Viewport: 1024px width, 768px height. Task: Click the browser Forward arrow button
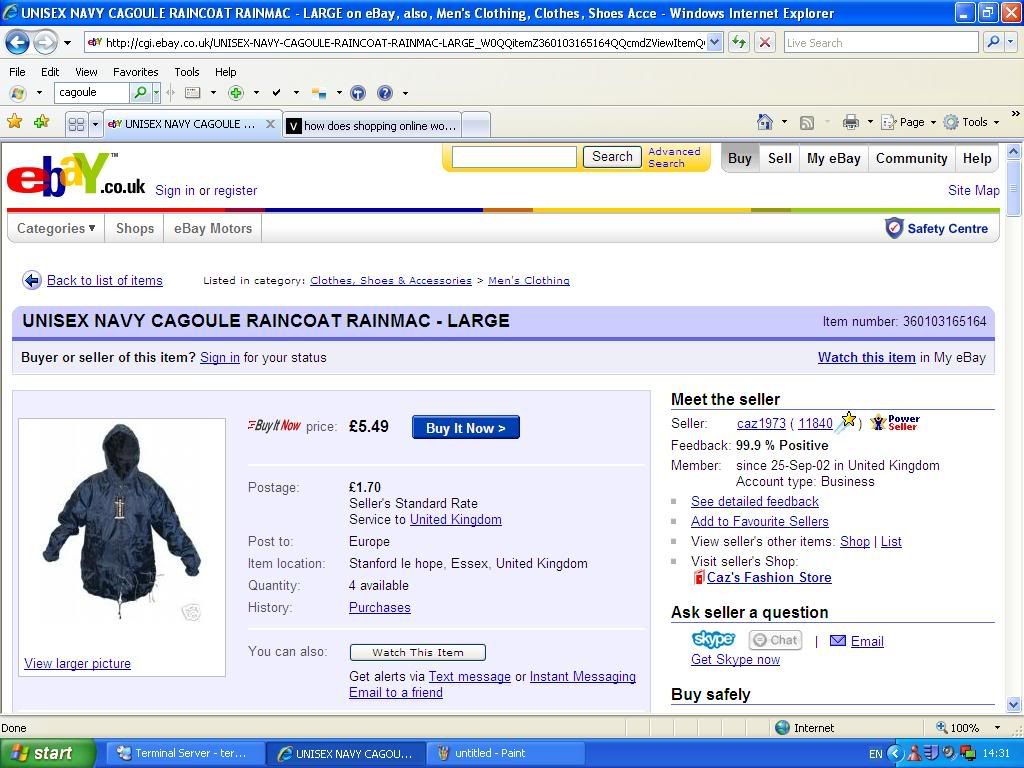pyautogui.click(x=45, y=43)
